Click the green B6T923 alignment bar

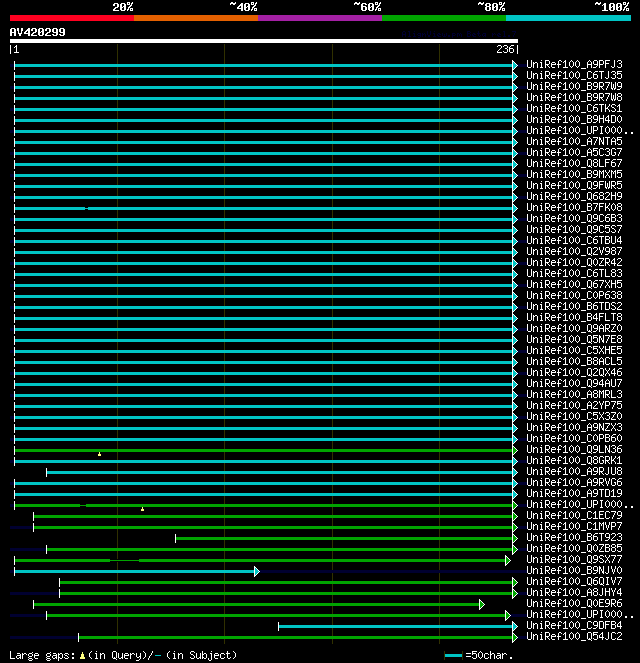pos(345,538)
